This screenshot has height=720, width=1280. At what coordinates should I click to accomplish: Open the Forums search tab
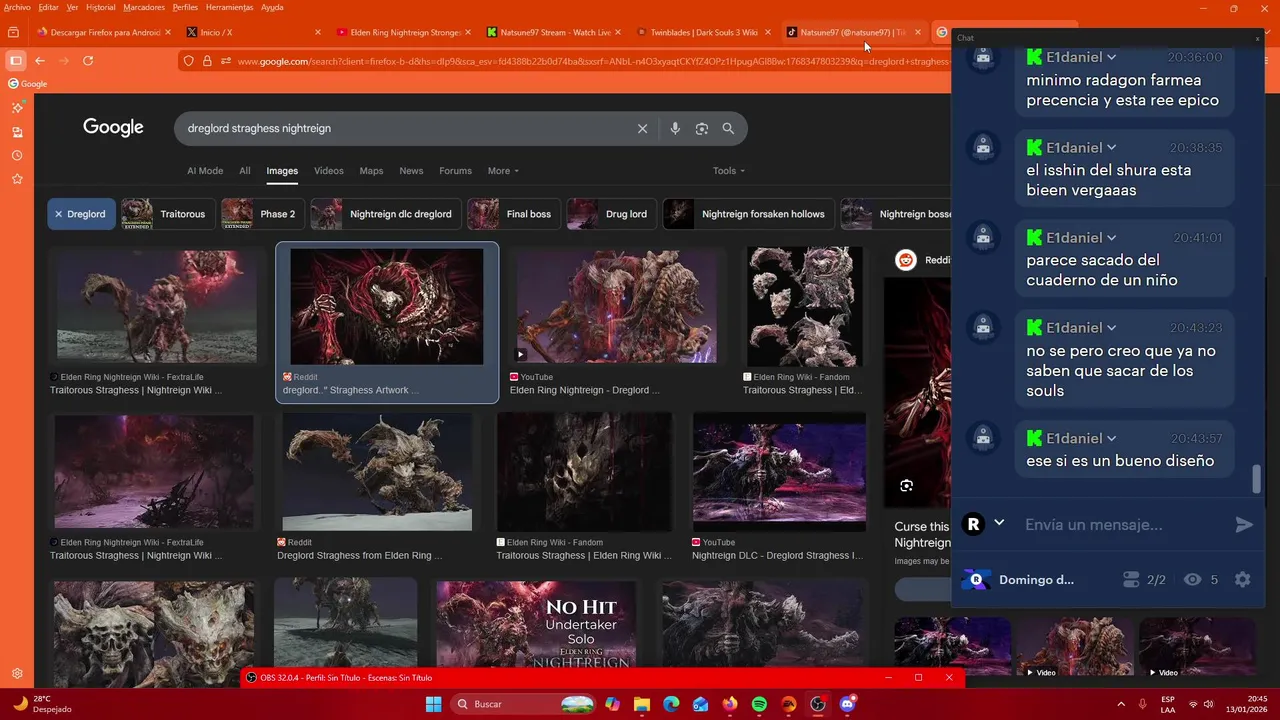455,171
